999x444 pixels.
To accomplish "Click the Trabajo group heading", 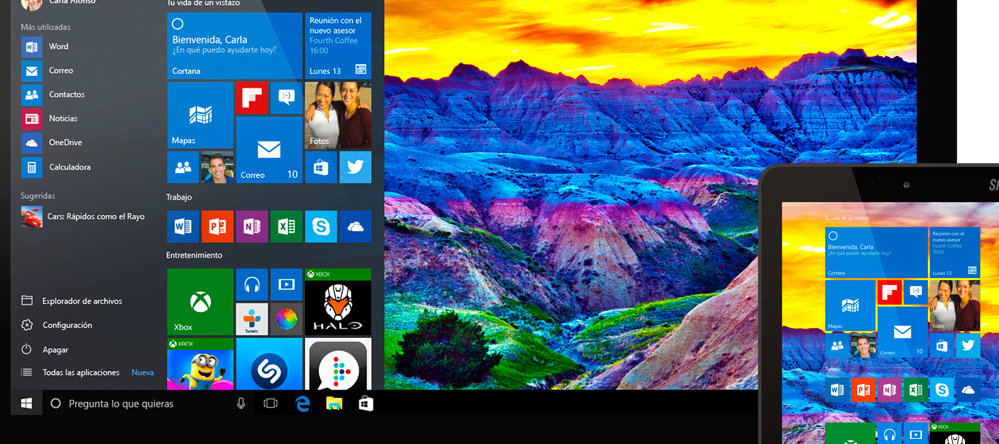I will [x=179, y=197].
